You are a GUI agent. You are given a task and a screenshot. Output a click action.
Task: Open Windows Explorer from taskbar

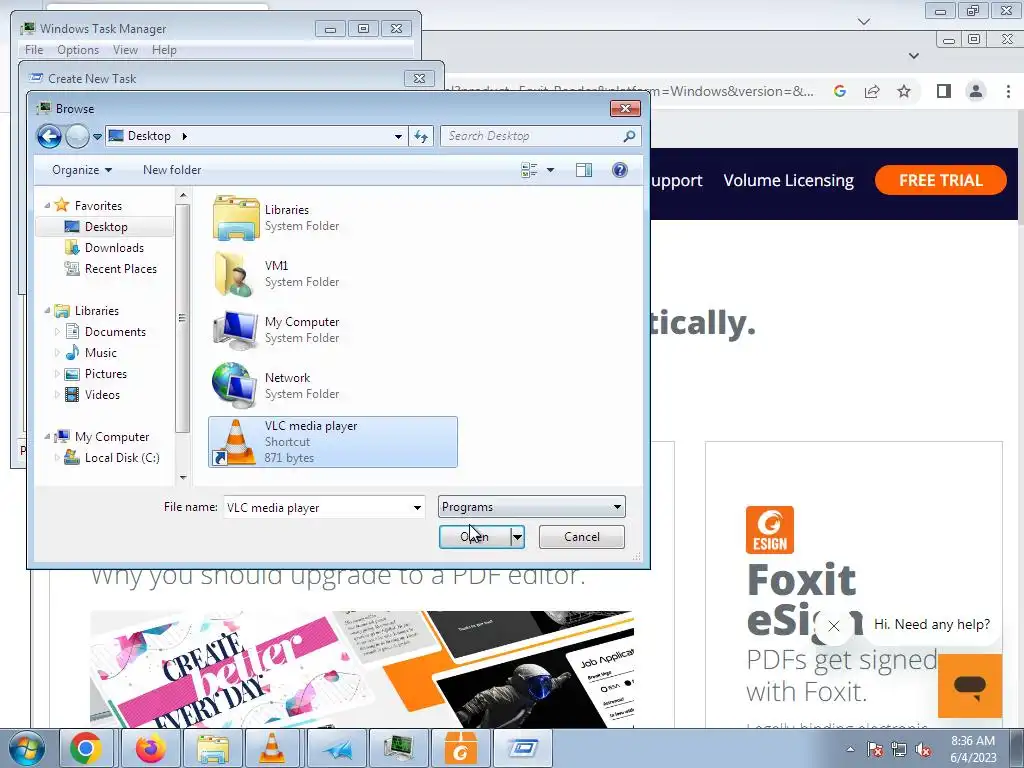pyautogui.click(x=212, y=748)
